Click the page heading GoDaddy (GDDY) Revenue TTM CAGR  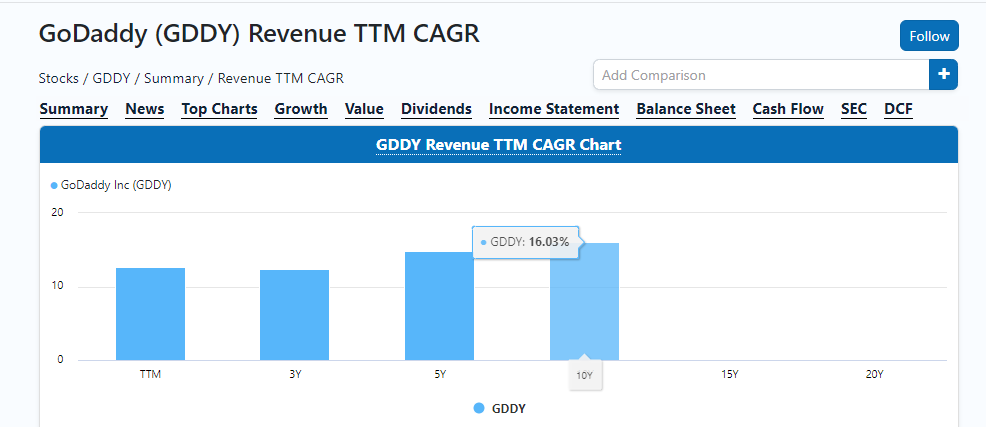(x=259, y=33)
